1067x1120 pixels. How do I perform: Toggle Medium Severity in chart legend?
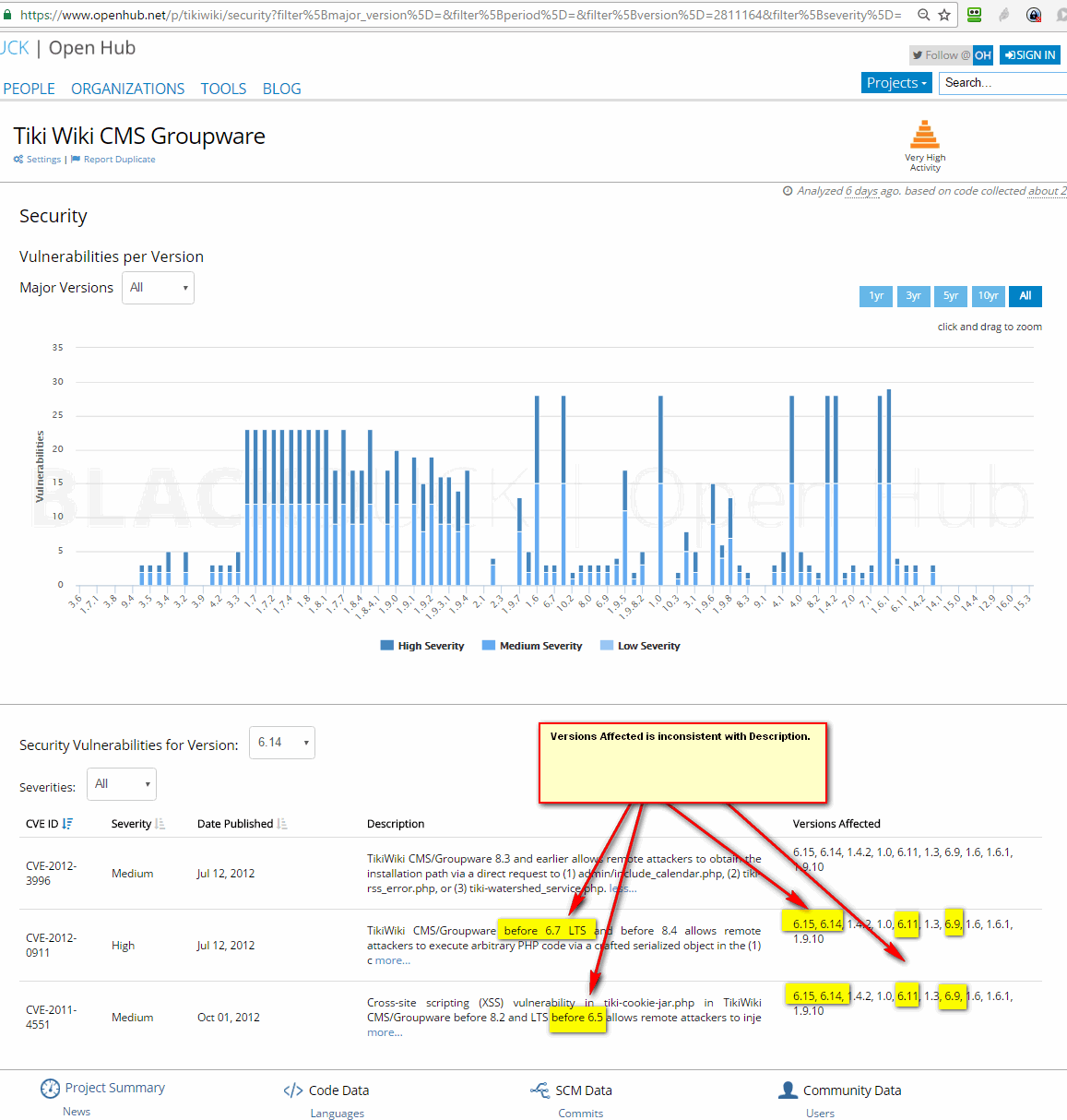click(x=532, y=646)
